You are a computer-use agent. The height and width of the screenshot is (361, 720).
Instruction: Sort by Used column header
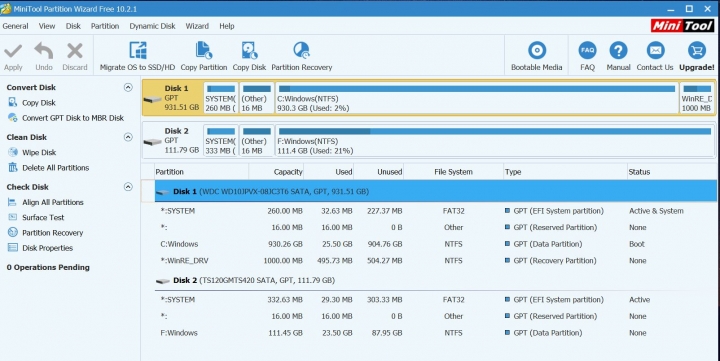click(x=329, y=172)
